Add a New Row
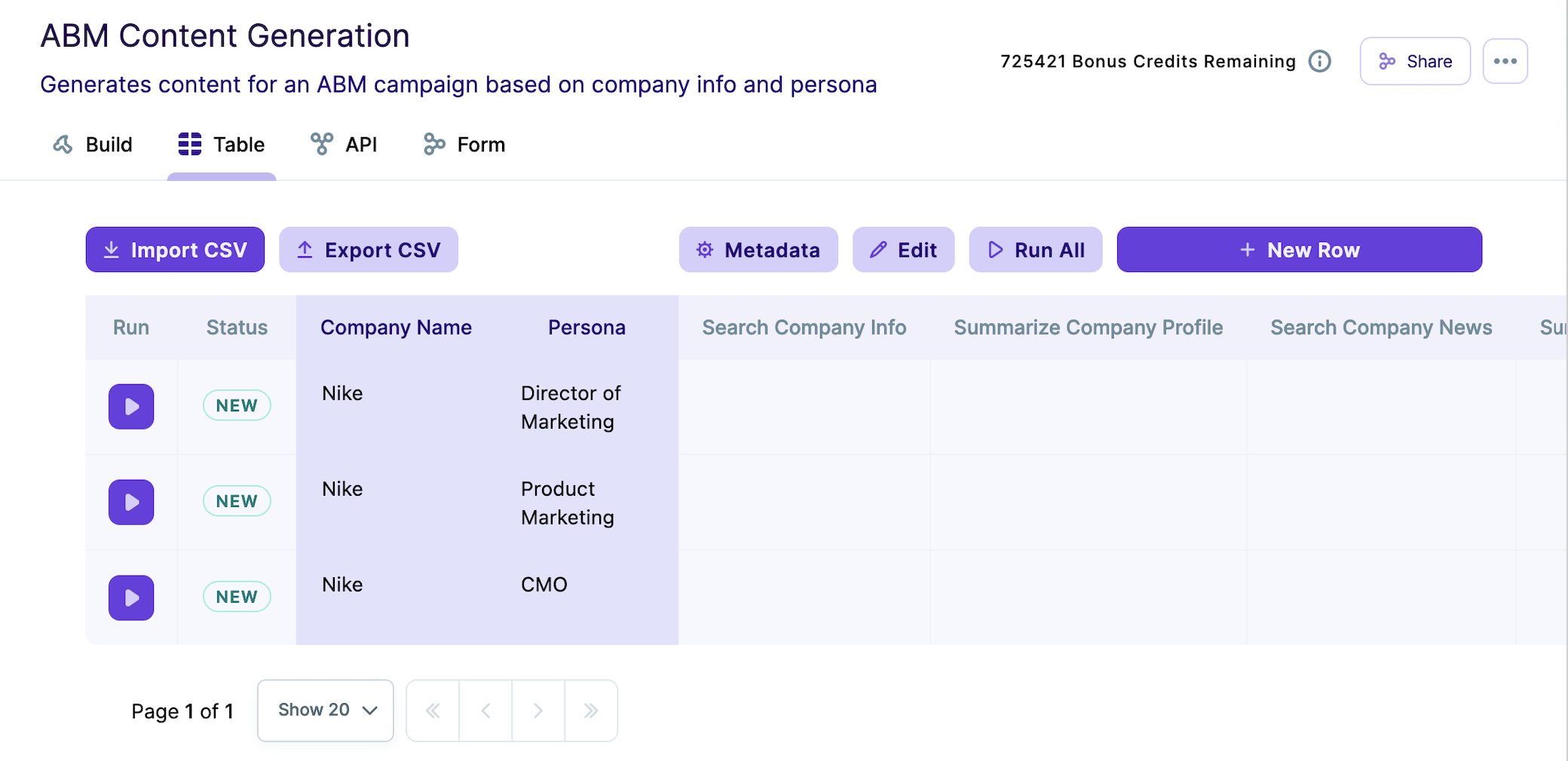The width and height of the screenshot is (1568, 761). 1300,250
